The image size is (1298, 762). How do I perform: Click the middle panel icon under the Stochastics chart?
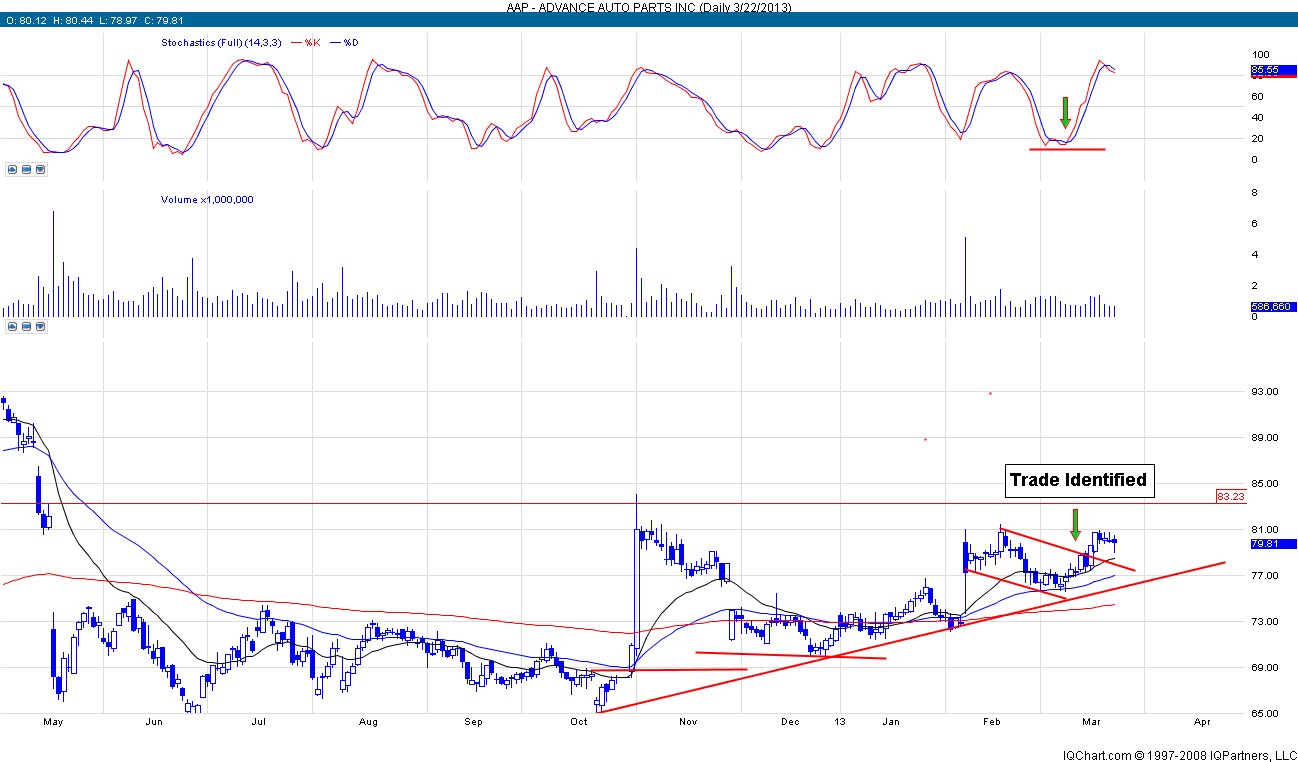click(x=25, y=170)
